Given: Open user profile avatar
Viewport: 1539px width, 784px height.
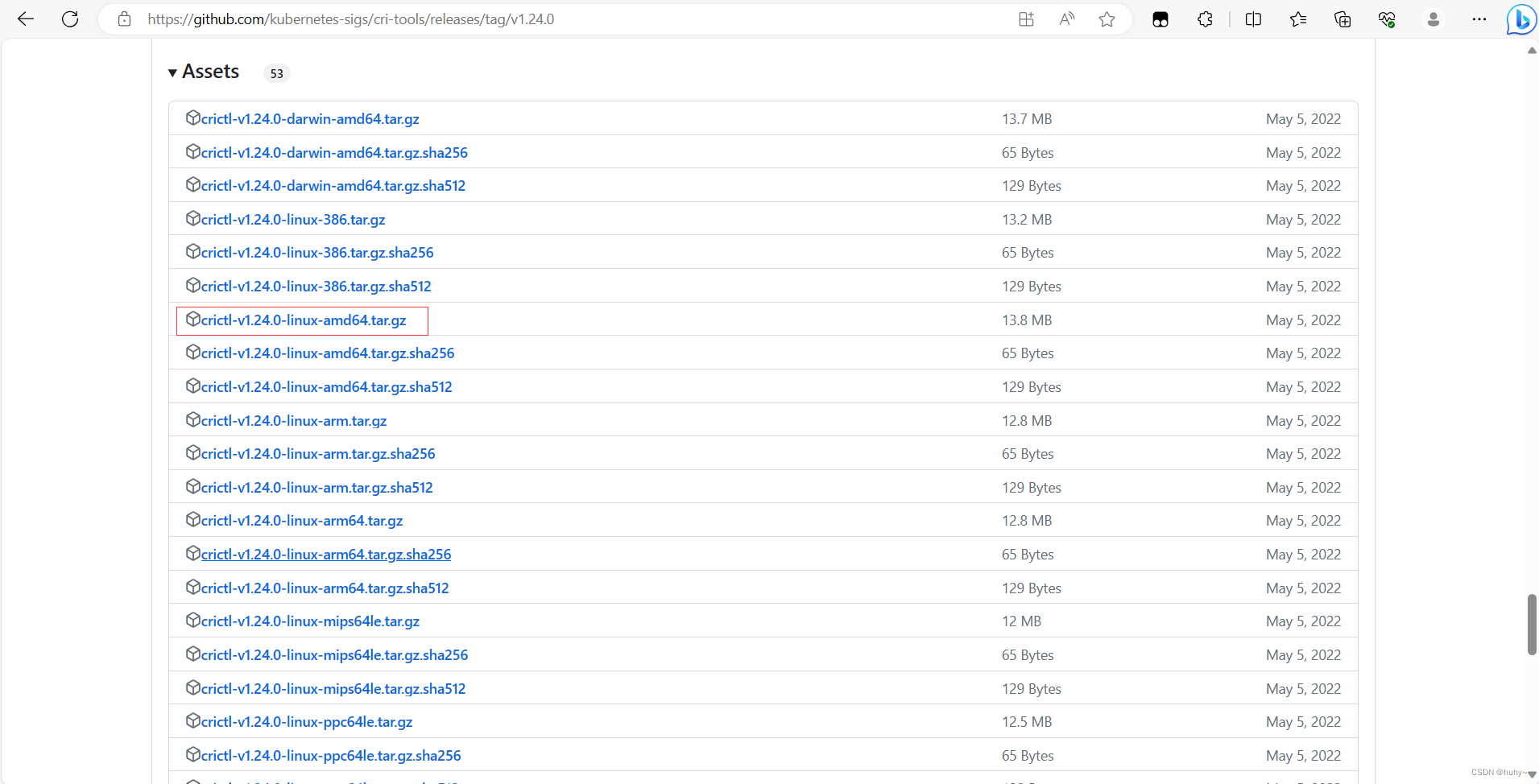Looking at the screenshot, I should 1434,19.
